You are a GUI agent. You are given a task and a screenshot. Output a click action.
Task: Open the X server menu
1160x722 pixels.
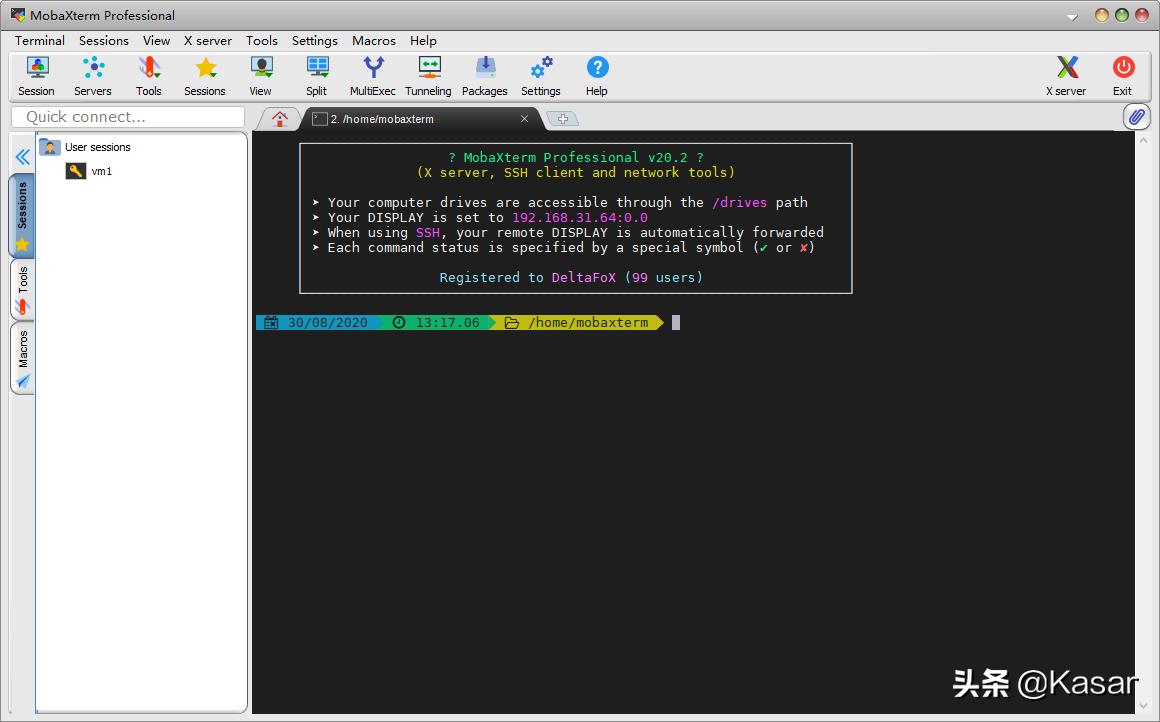click(207, 41)
